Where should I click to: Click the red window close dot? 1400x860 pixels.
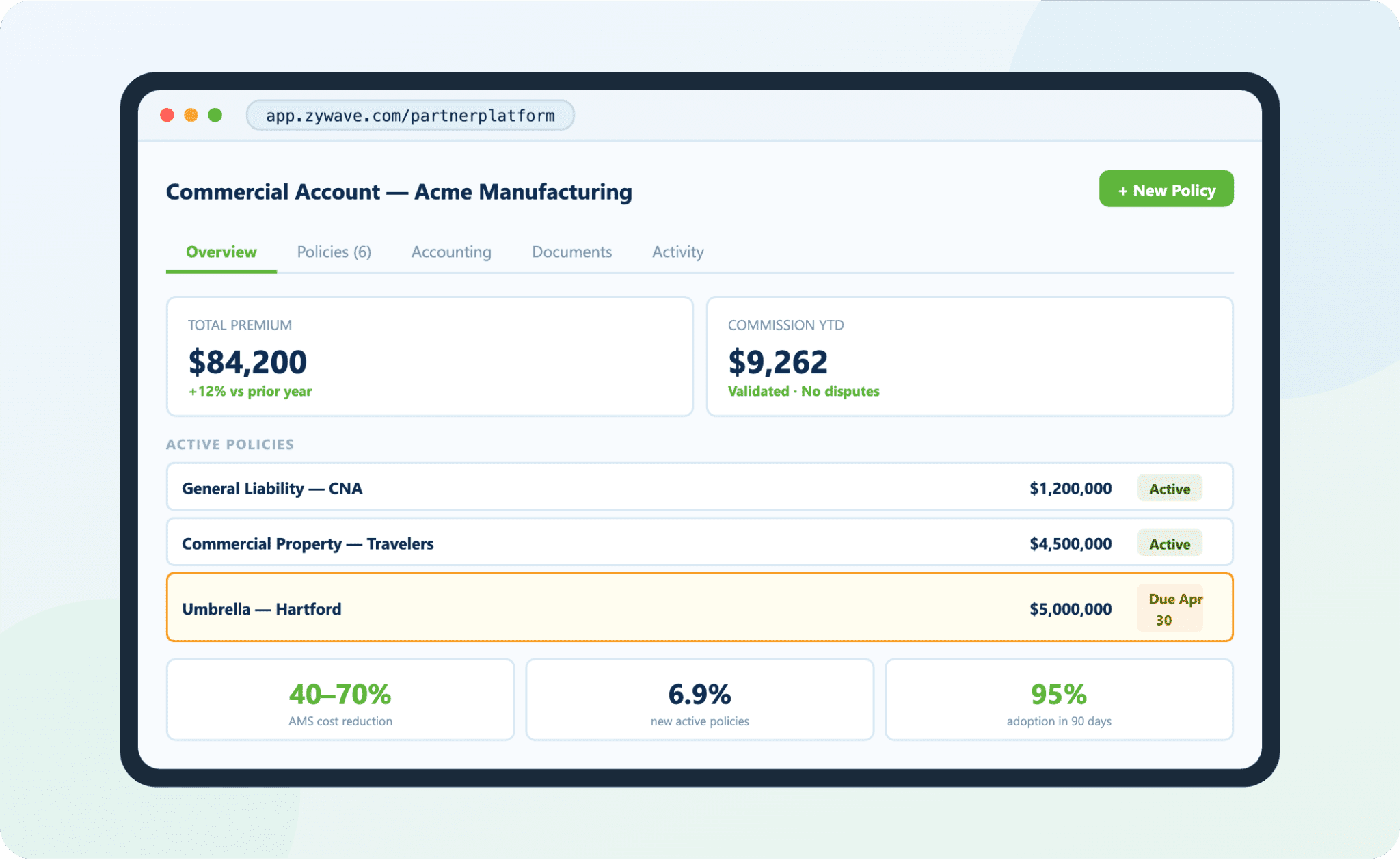tap(167, 115)
